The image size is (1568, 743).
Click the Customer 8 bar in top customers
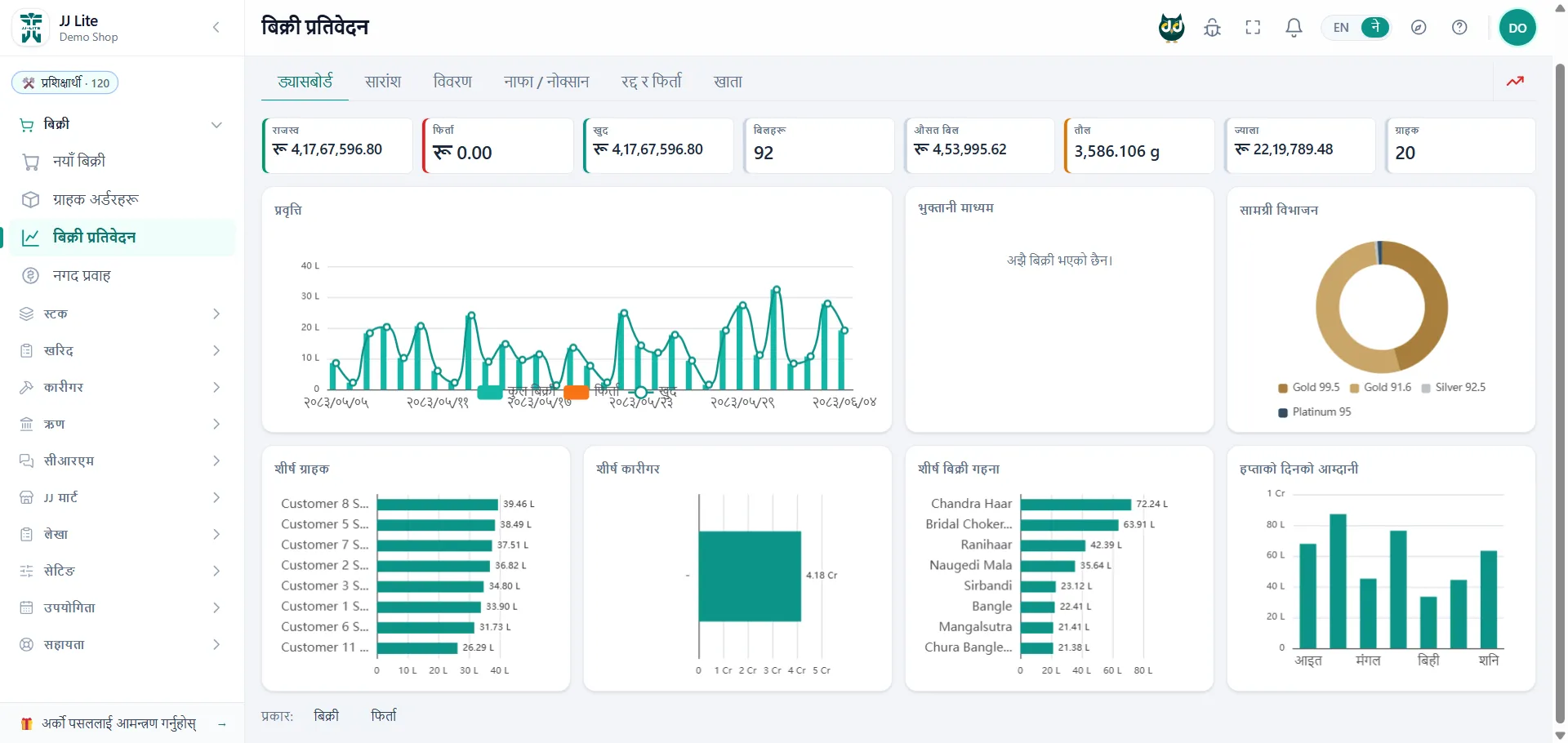(x=437, y=504)
